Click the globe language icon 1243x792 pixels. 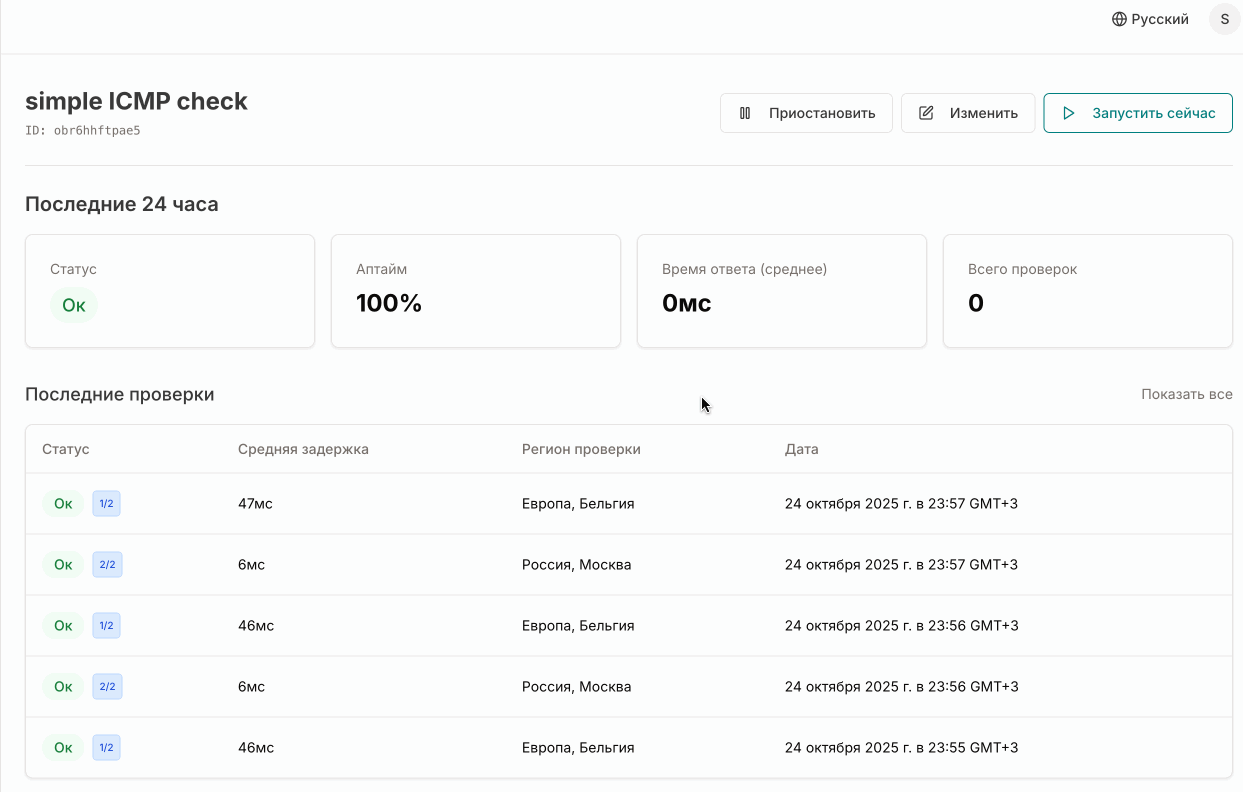tap(1119, 19)
